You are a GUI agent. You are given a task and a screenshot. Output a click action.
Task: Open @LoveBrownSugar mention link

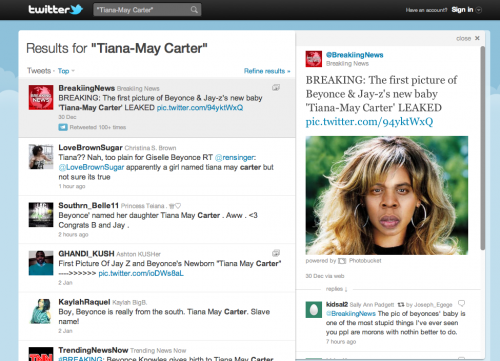(91, 167)
